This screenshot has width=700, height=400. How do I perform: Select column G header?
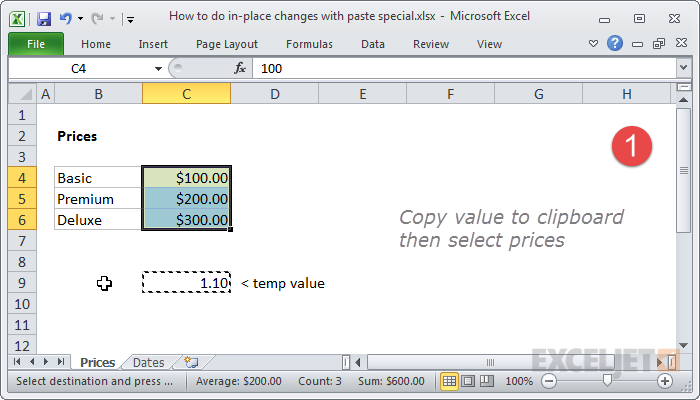click(539, 94)
